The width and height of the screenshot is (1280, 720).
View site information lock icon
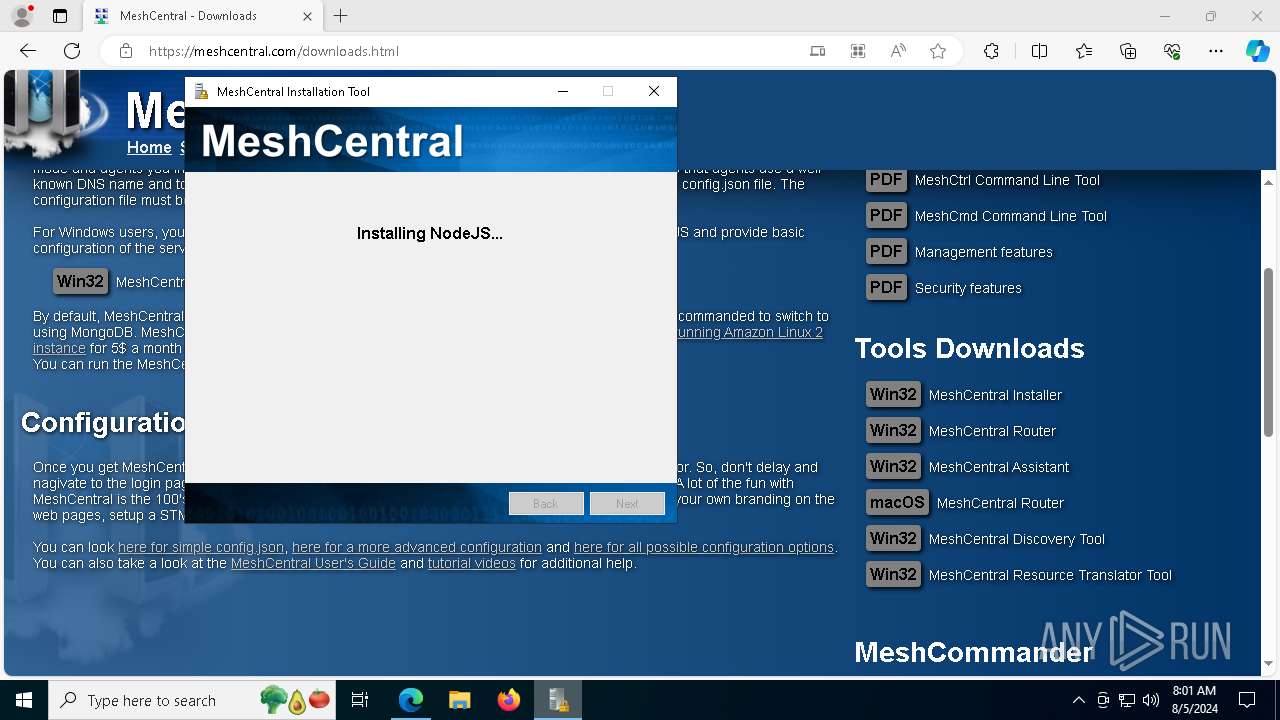point(126,51)
